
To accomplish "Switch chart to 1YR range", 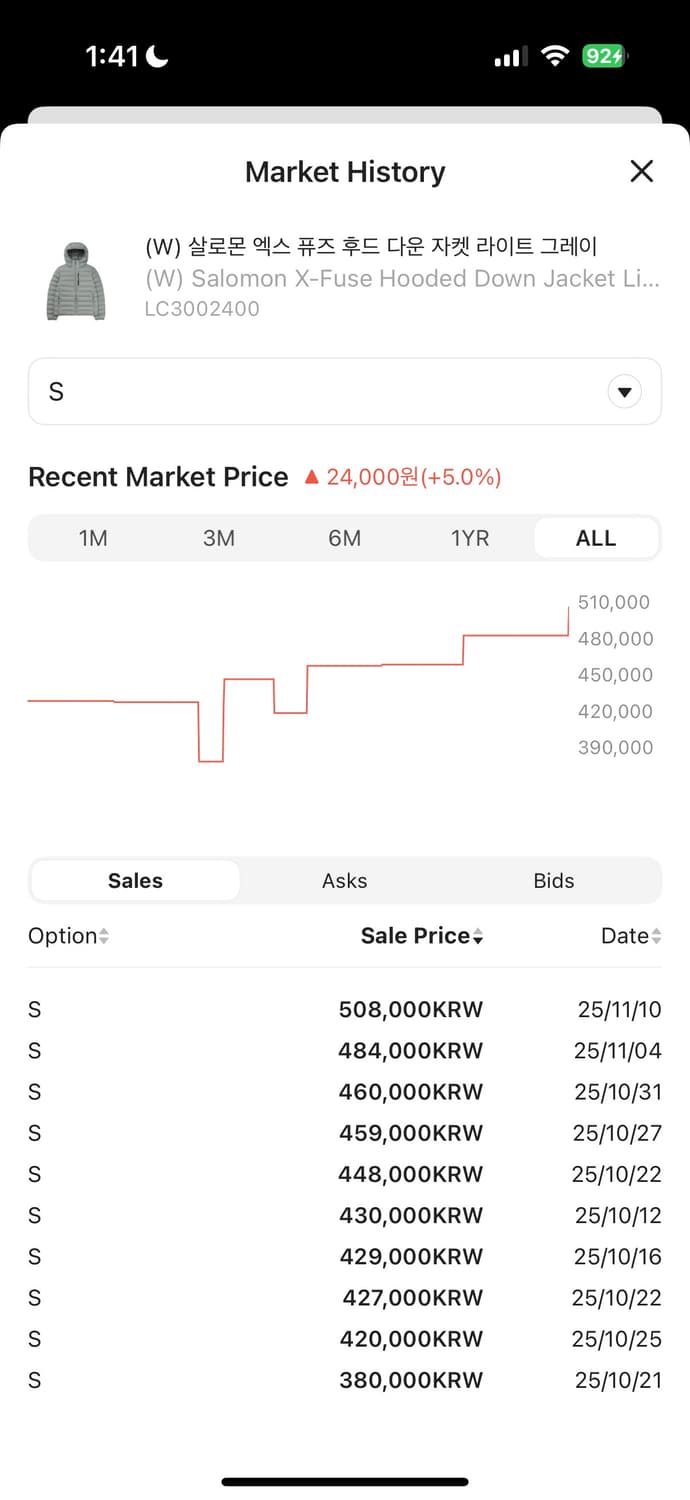I will point(470,538).
